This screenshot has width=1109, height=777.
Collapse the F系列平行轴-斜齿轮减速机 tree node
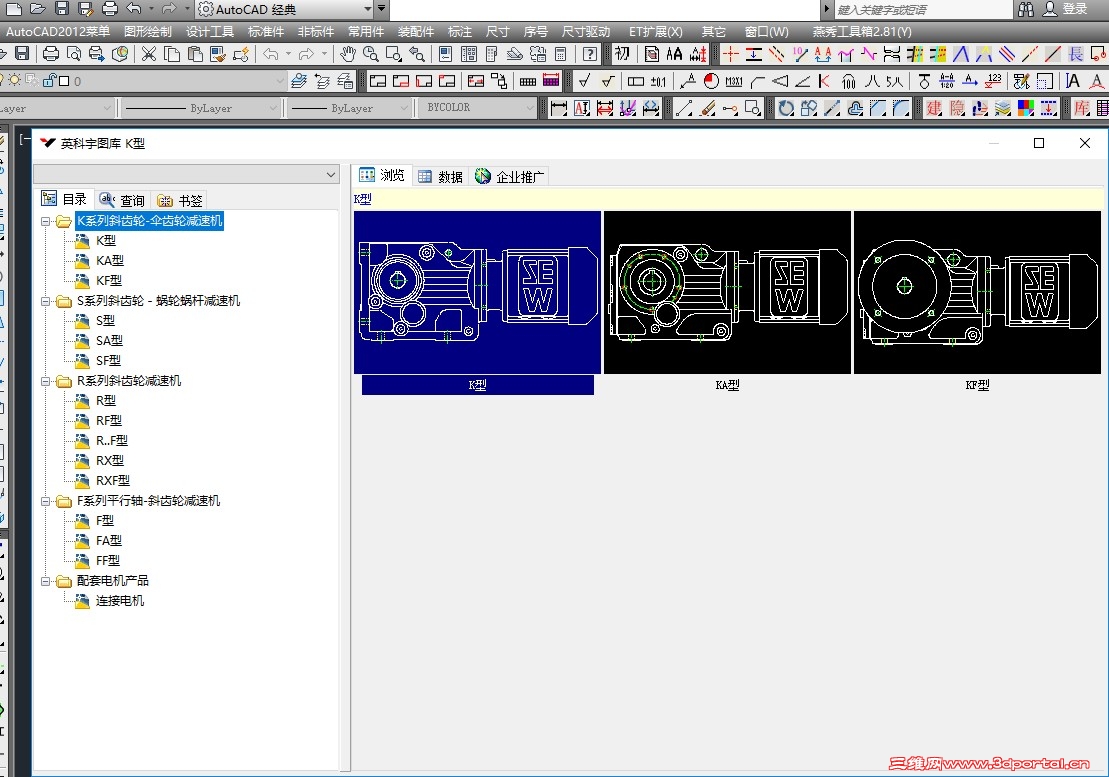pyautogui.click(x=46, y=501)
